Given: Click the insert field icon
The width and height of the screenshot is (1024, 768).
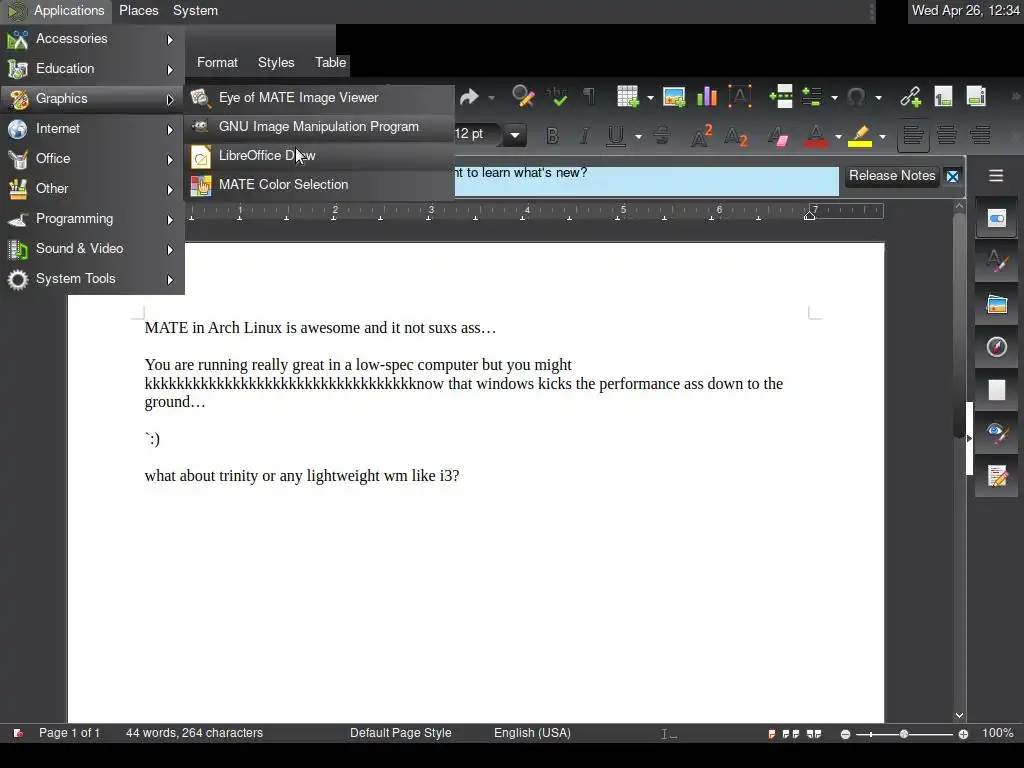Looking at the screenshot, I should click(812, 97).
